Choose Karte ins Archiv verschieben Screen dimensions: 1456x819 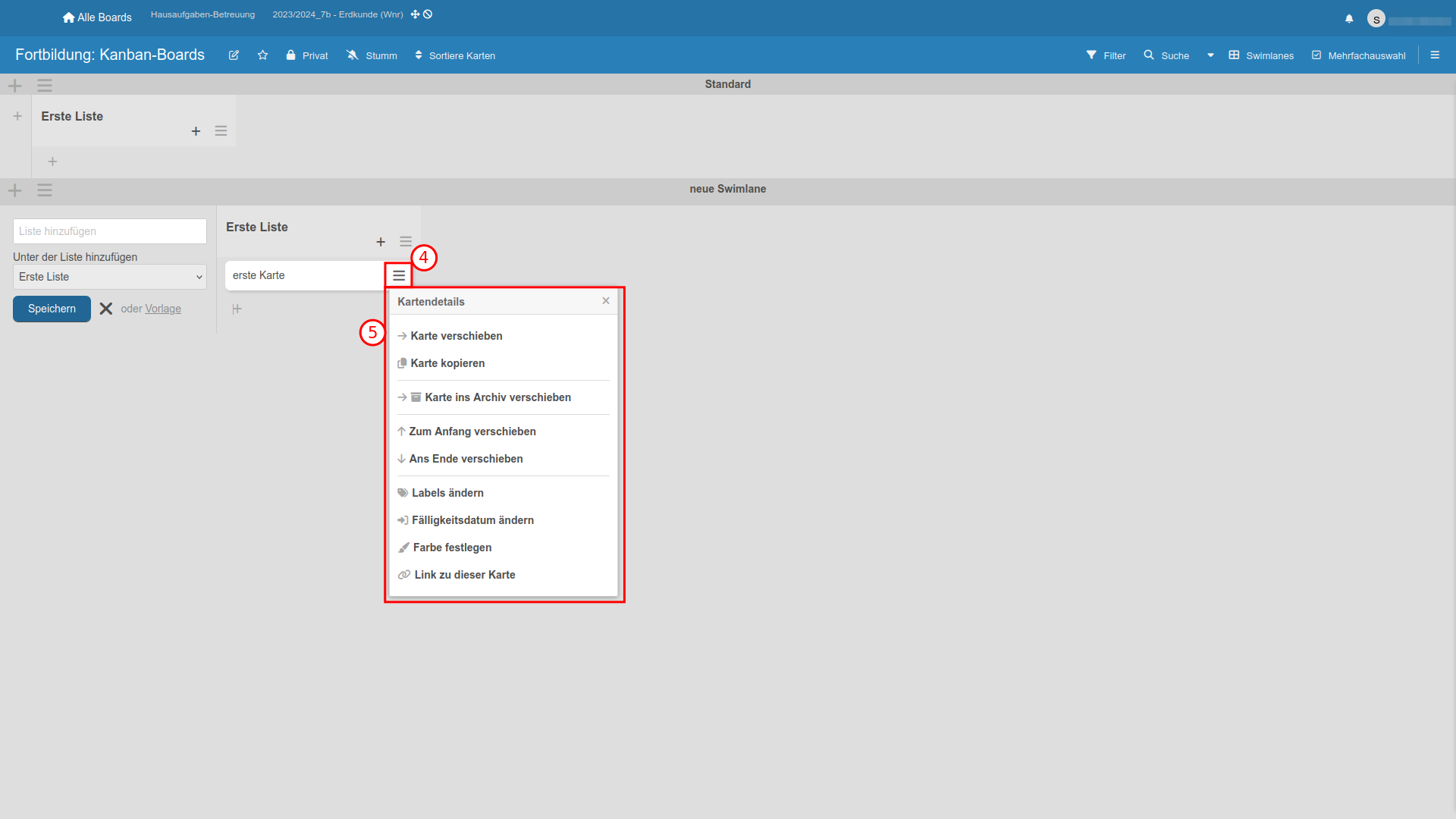(x=497, y=397)
